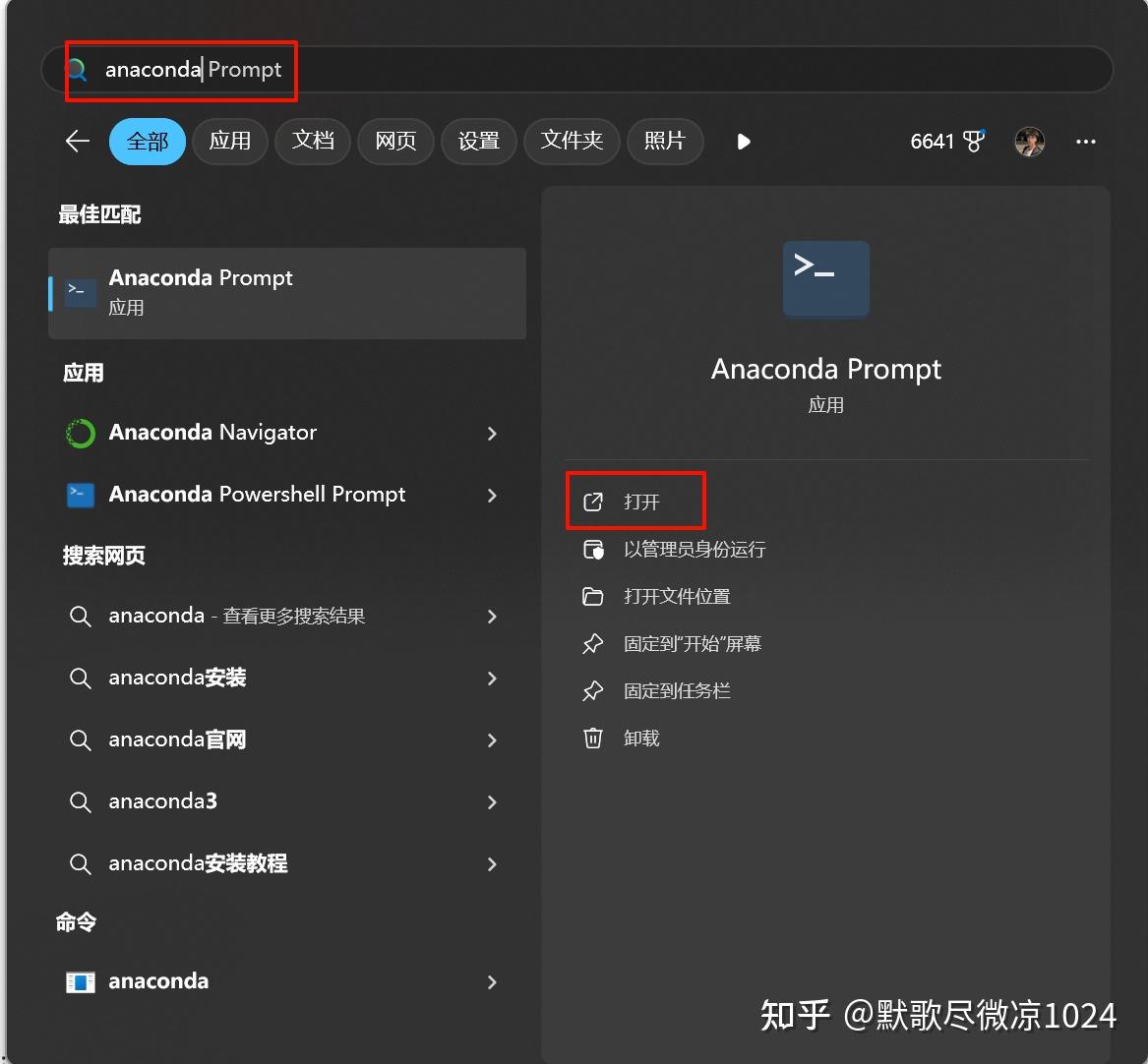Switch to the 应用 filter tab
Screen dimensions: 1148x1064
coord(230,142)
